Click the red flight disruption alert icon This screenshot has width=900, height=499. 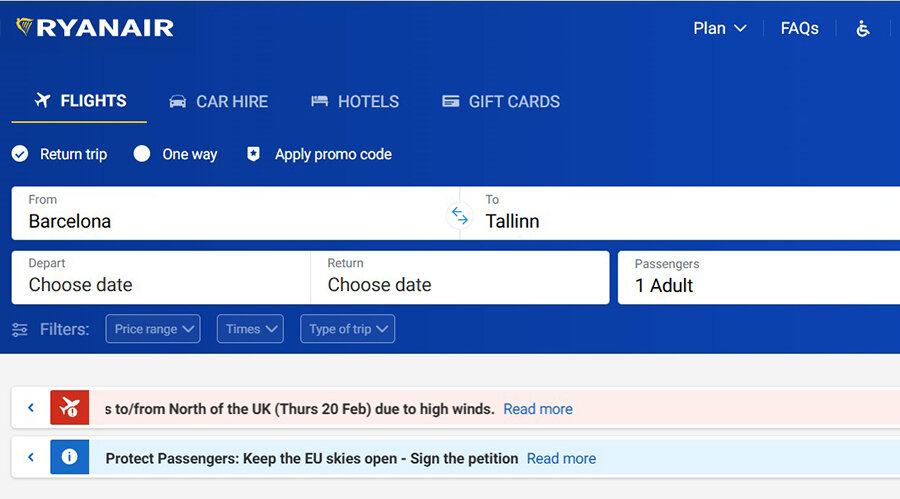[x=70, y=408]
